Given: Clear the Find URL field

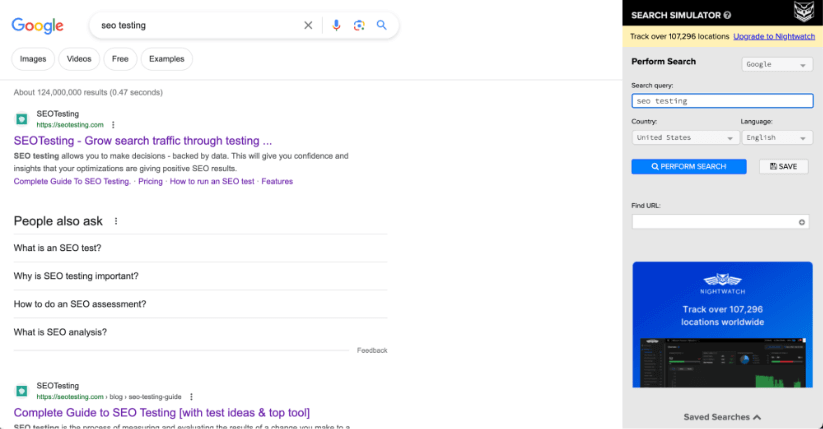Looking at the screenshot, I should click(x=802, y=221).
